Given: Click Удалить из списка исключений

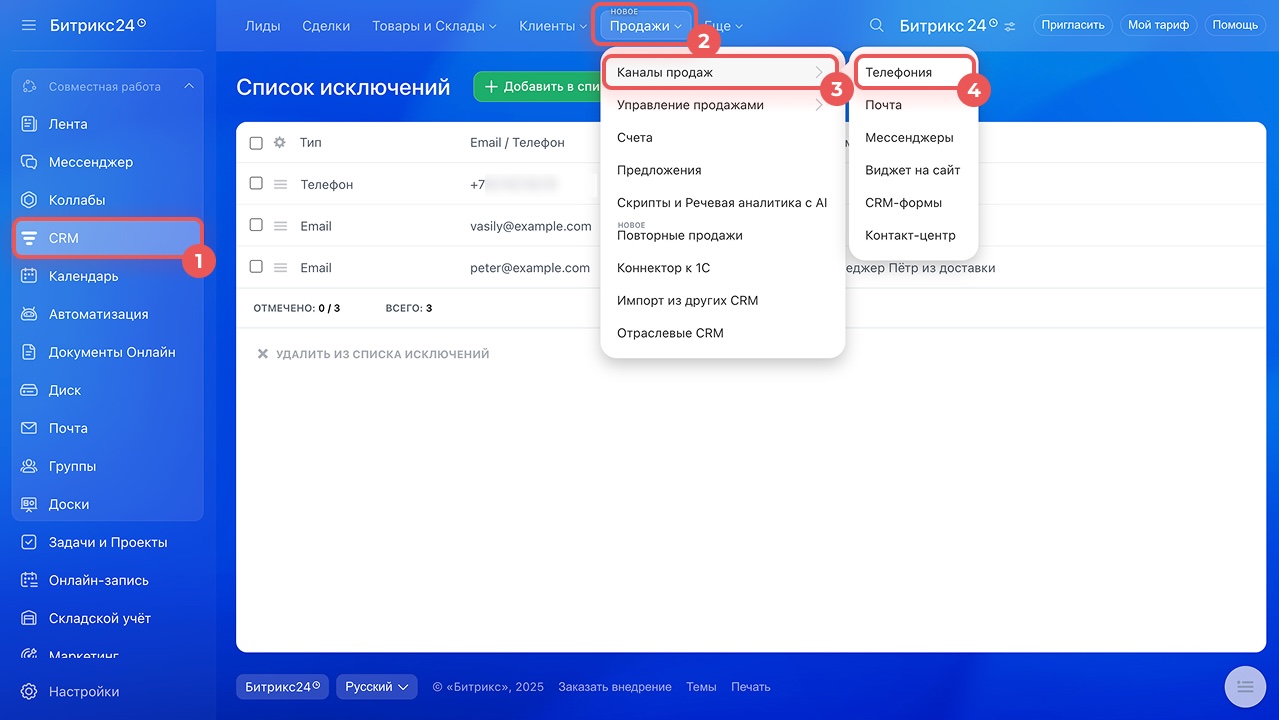Looking at the screenshot, I should pos(373,354).
